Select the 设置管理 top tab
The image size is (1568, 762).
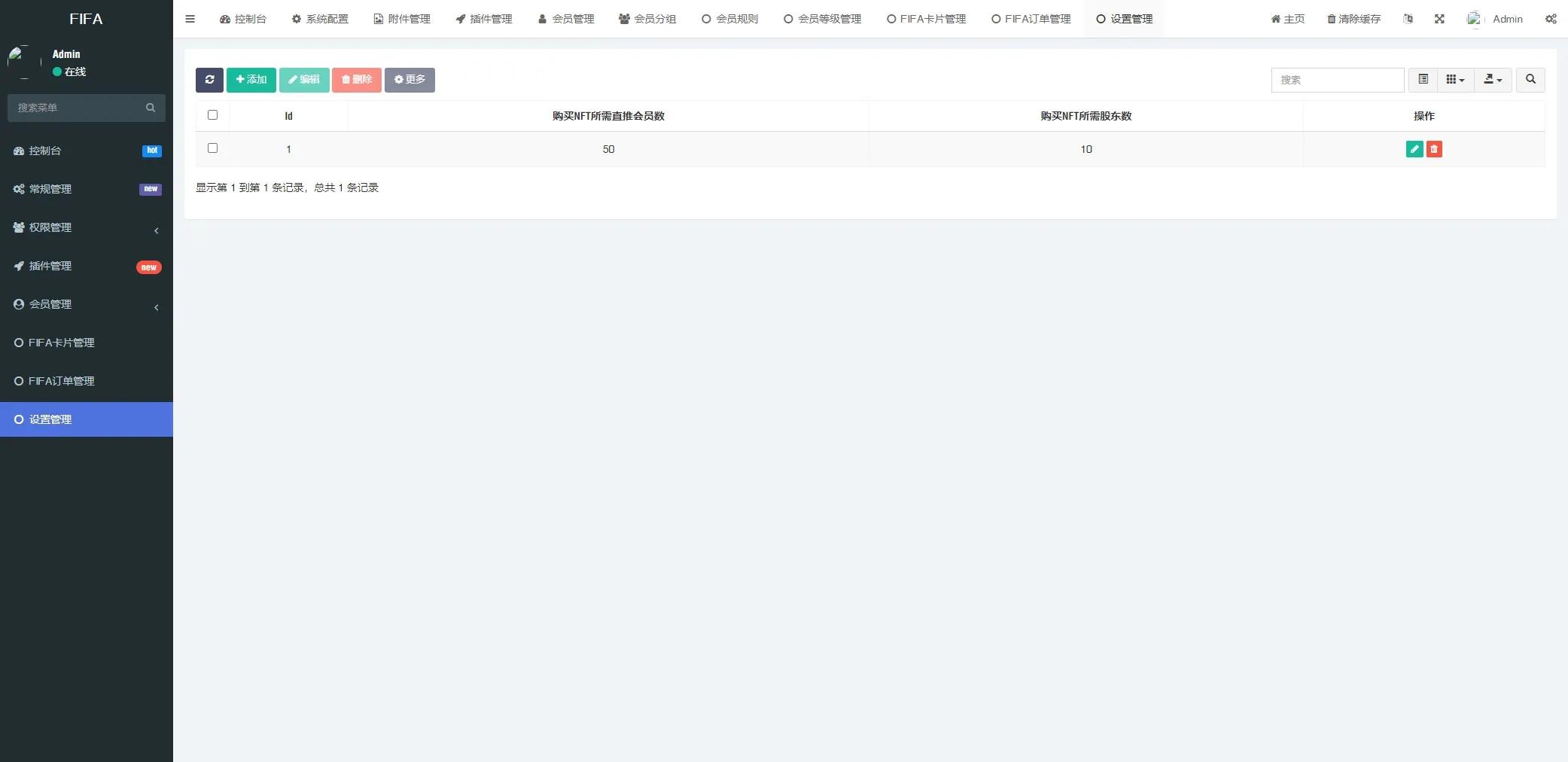click(1125, 19)
